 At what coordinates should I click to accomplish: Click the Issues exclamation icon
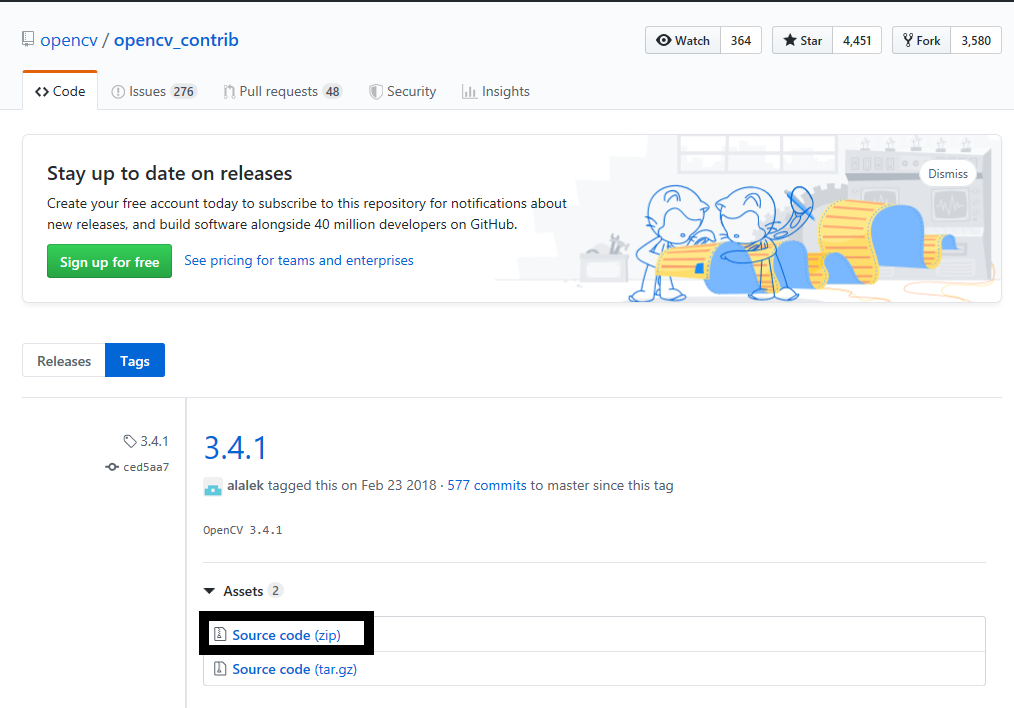[118, 92]
